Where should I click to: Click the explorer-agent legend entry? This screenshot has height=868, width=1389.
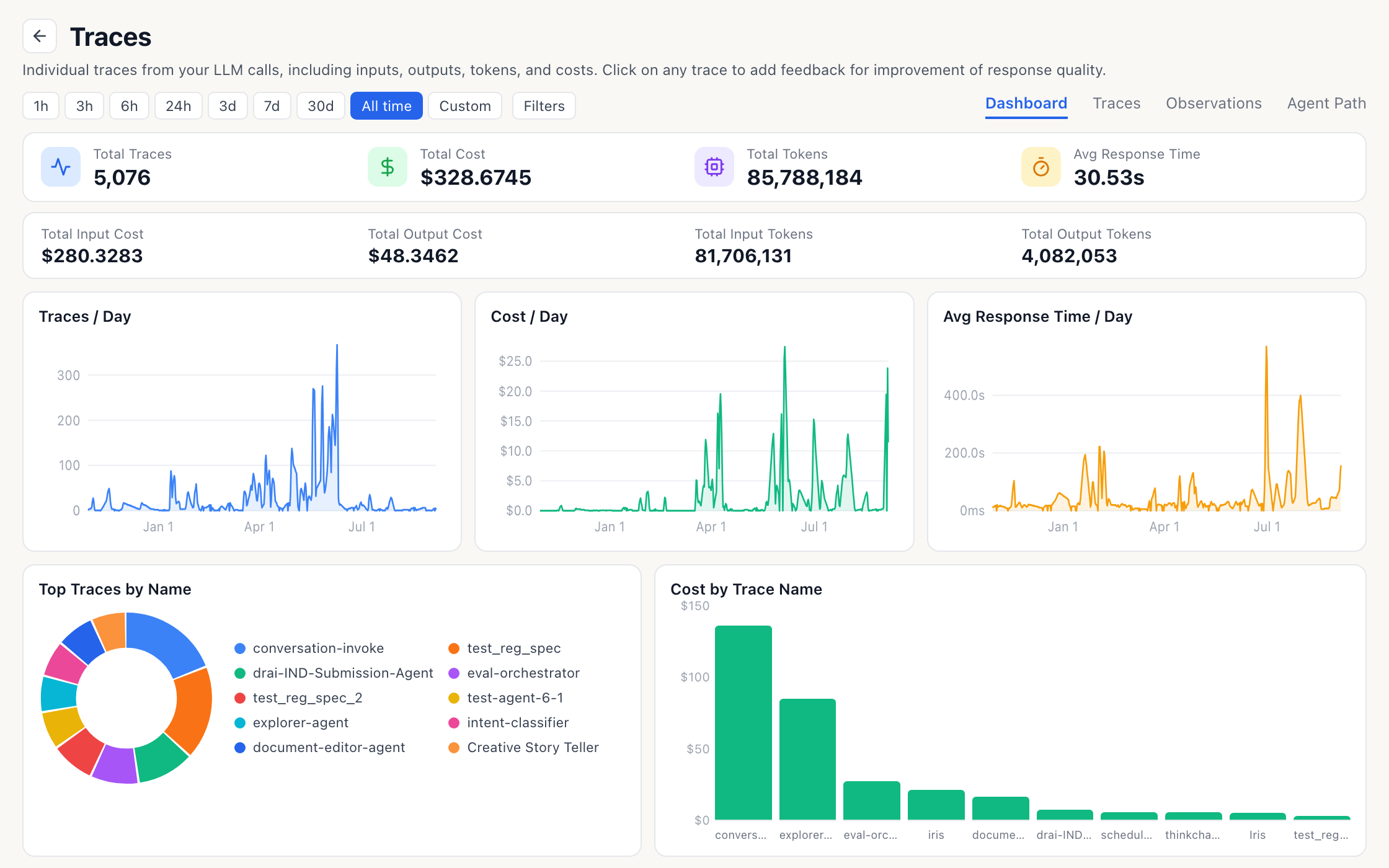[291, 723]
